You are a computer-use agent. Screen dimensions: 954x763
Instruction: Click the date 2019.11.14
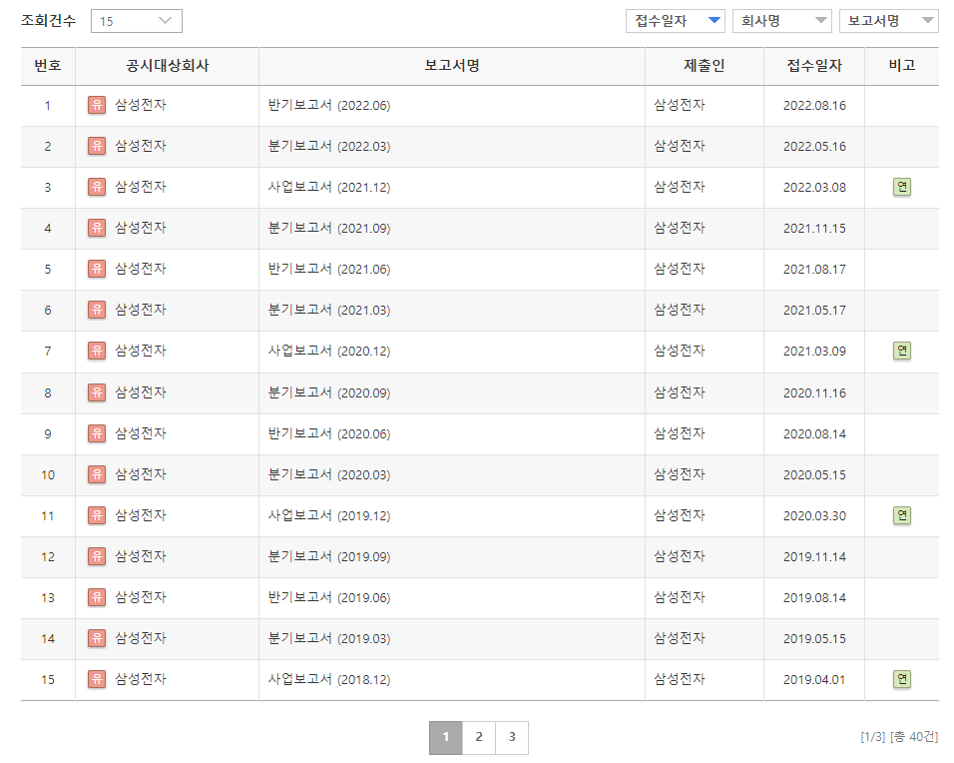tap(814, 556)
